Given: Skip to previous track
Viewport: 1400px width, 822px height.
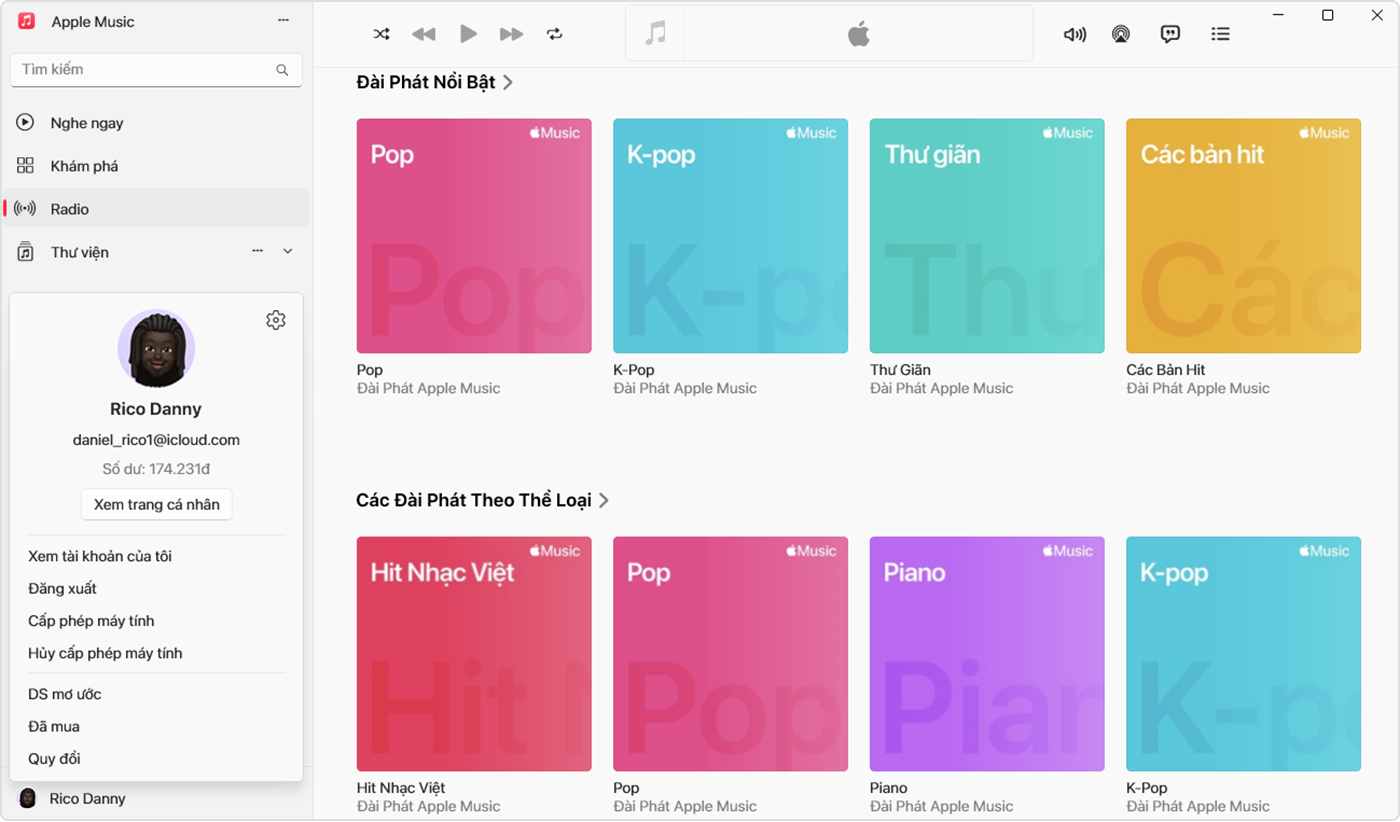Looking at the screenshot, I should [x=424, y=34].
